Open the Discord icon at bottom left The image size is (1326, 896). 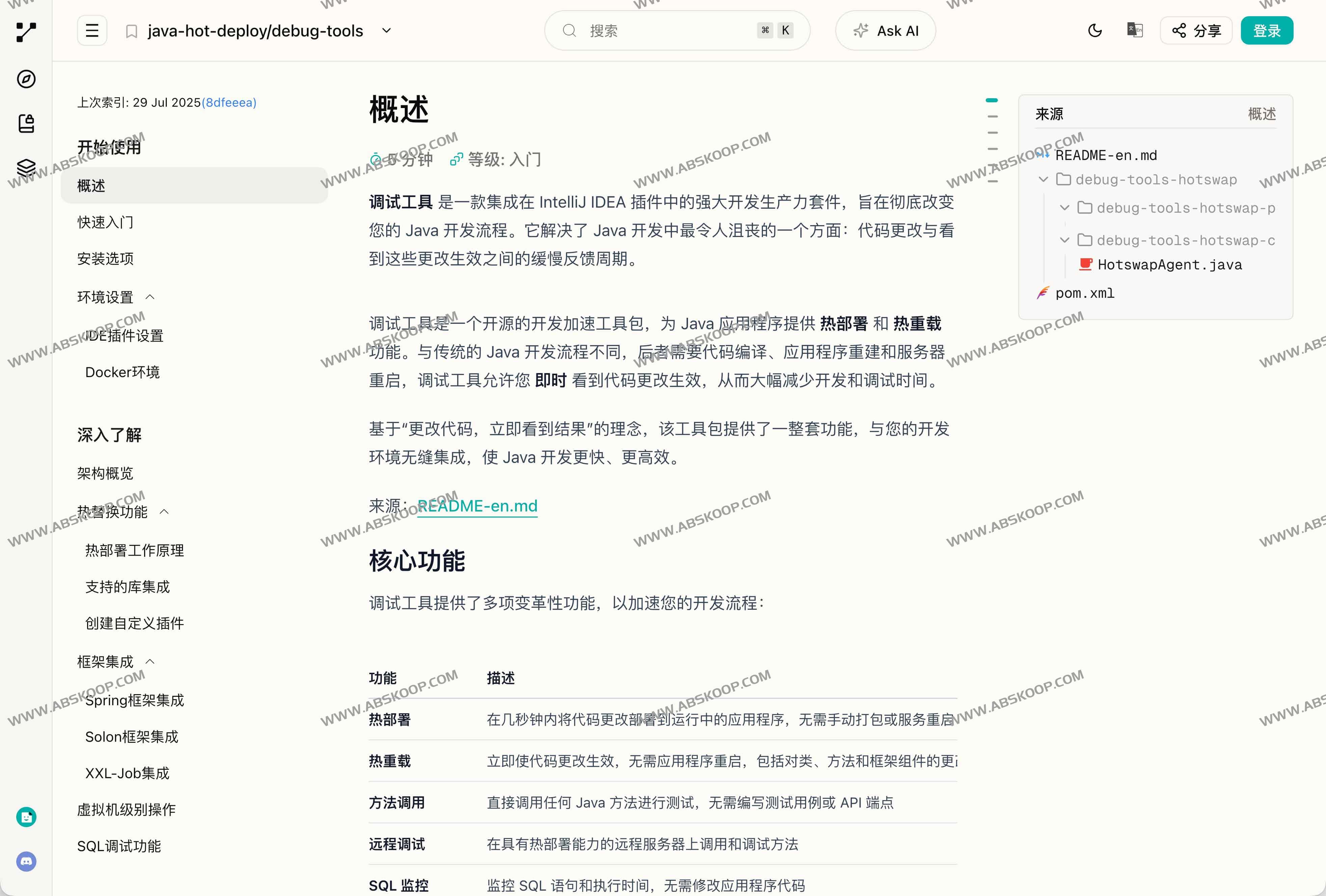[26, 861]
